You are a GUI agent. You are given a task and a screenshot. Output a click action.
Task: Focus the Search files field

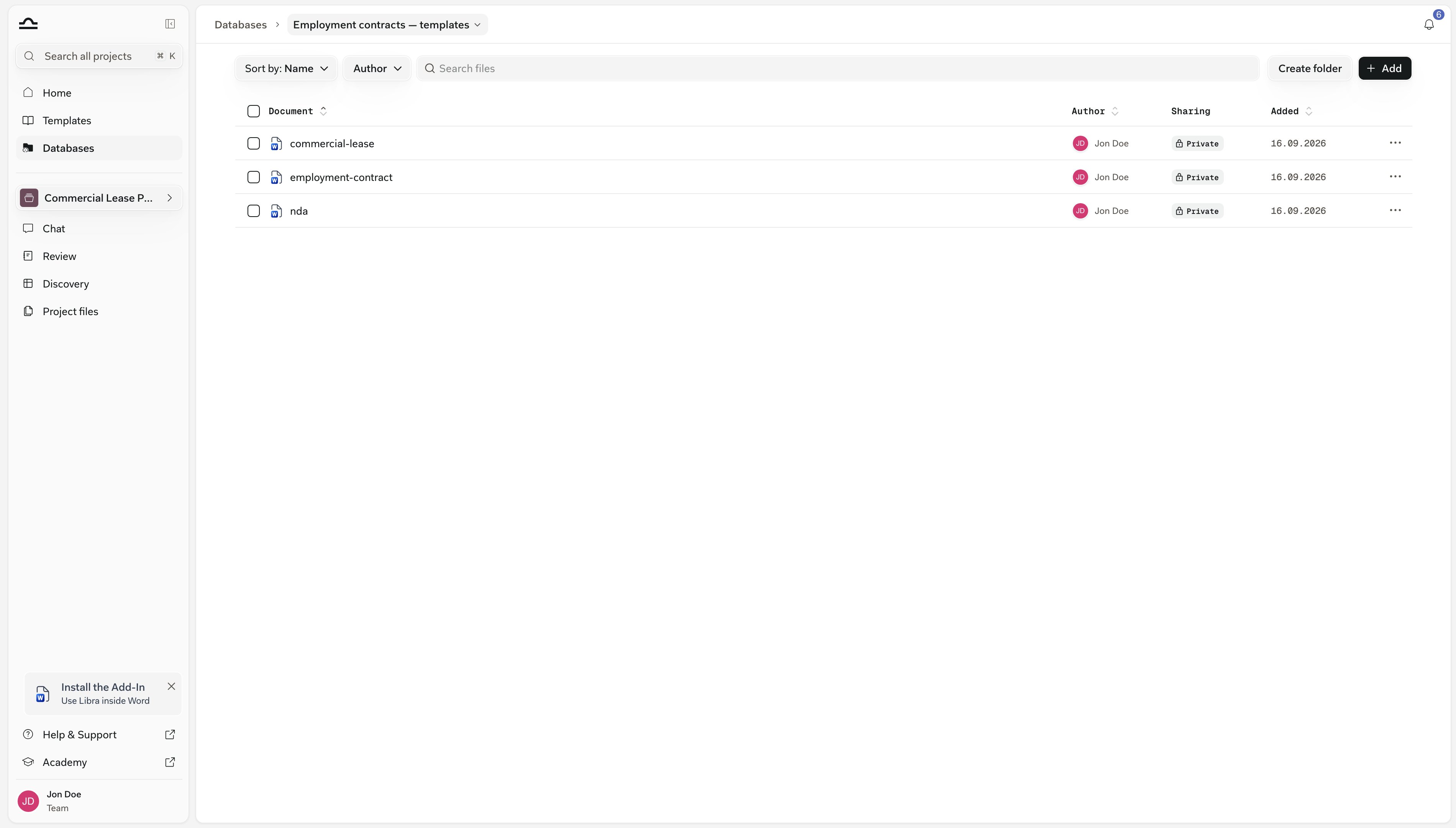coord(838,68)
